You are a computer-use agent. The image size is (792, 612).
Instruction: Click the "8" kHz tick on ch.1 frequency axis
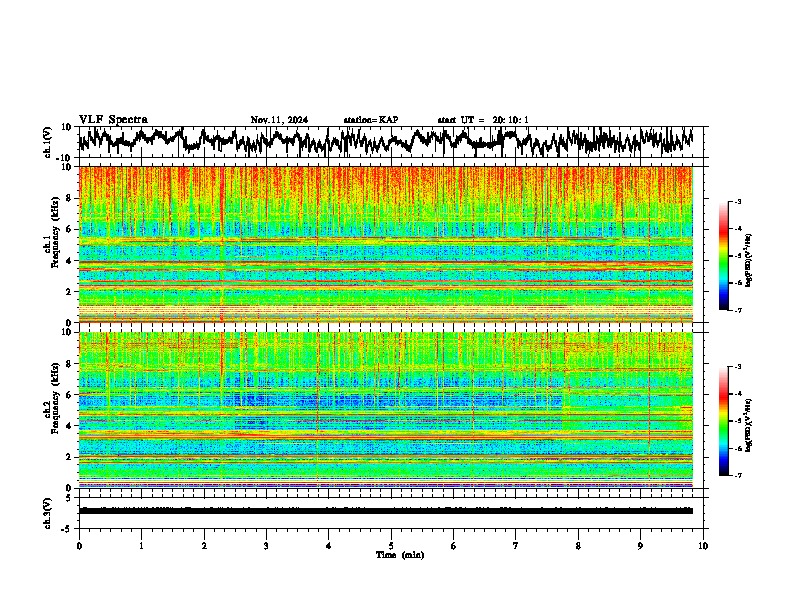pos(70,198)
